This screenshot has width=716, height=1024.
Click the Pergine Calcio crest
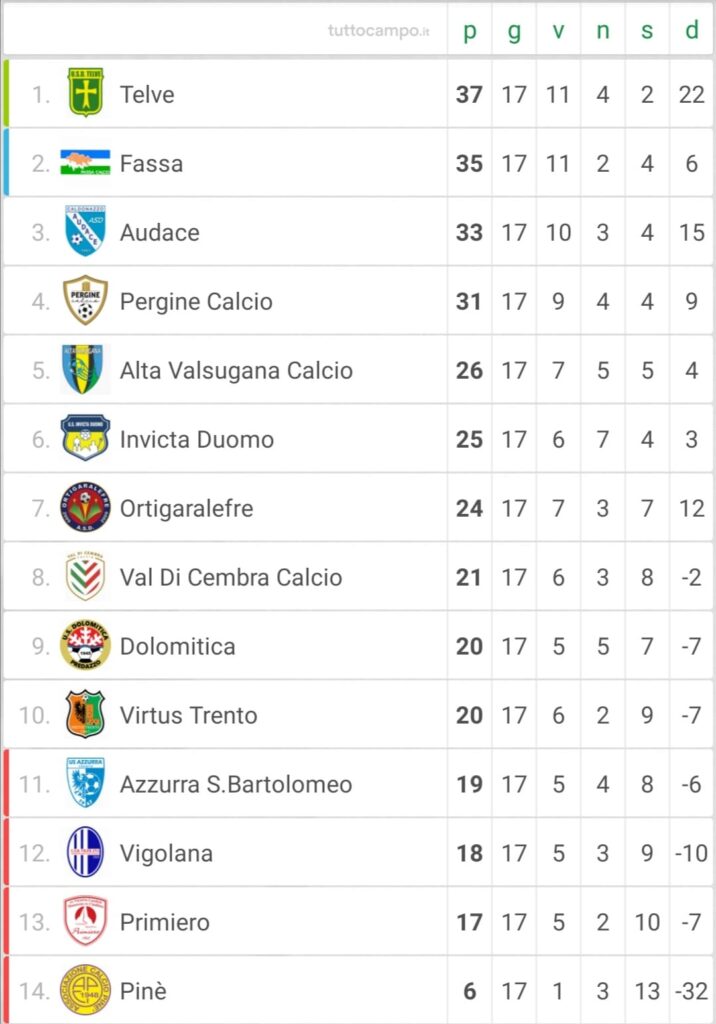(x=86, y=300)
